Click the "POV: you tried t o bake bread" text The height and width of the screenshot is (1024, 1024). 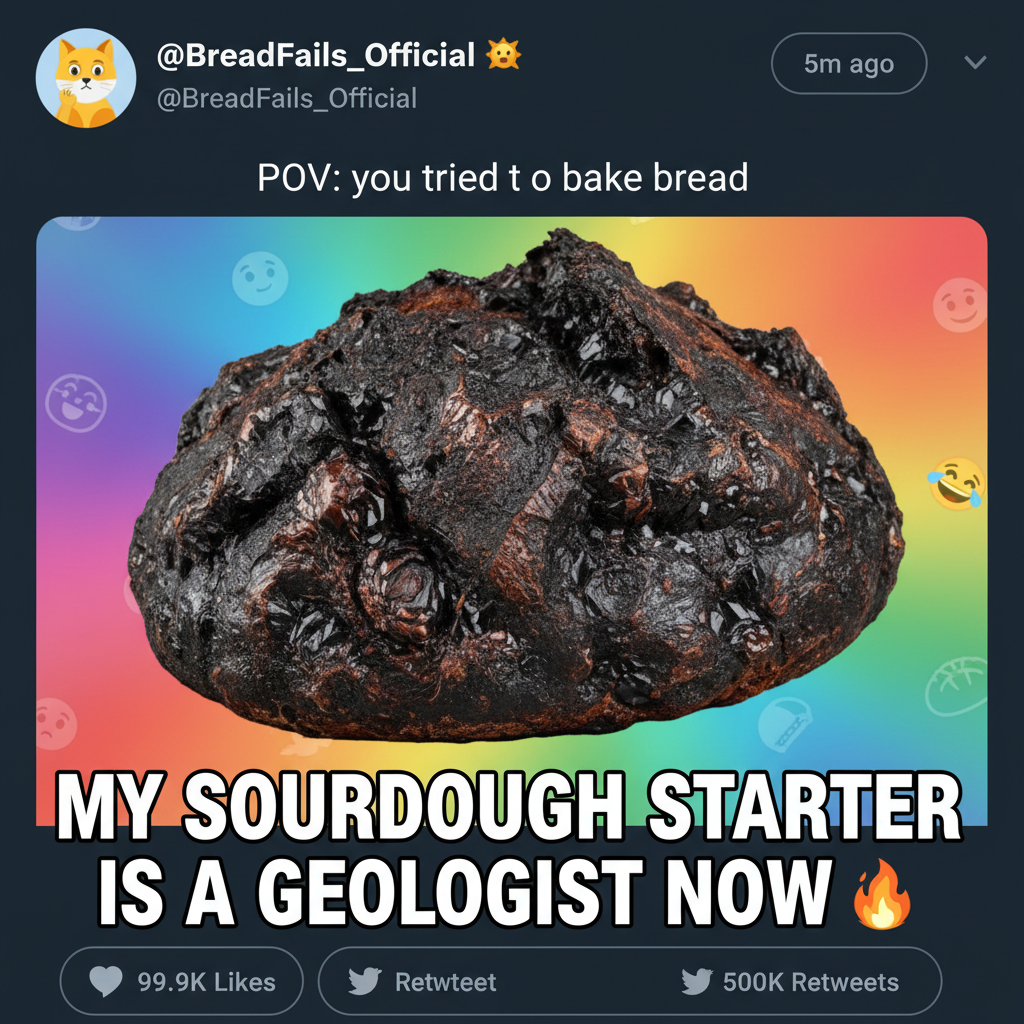(x=502, y=178)
